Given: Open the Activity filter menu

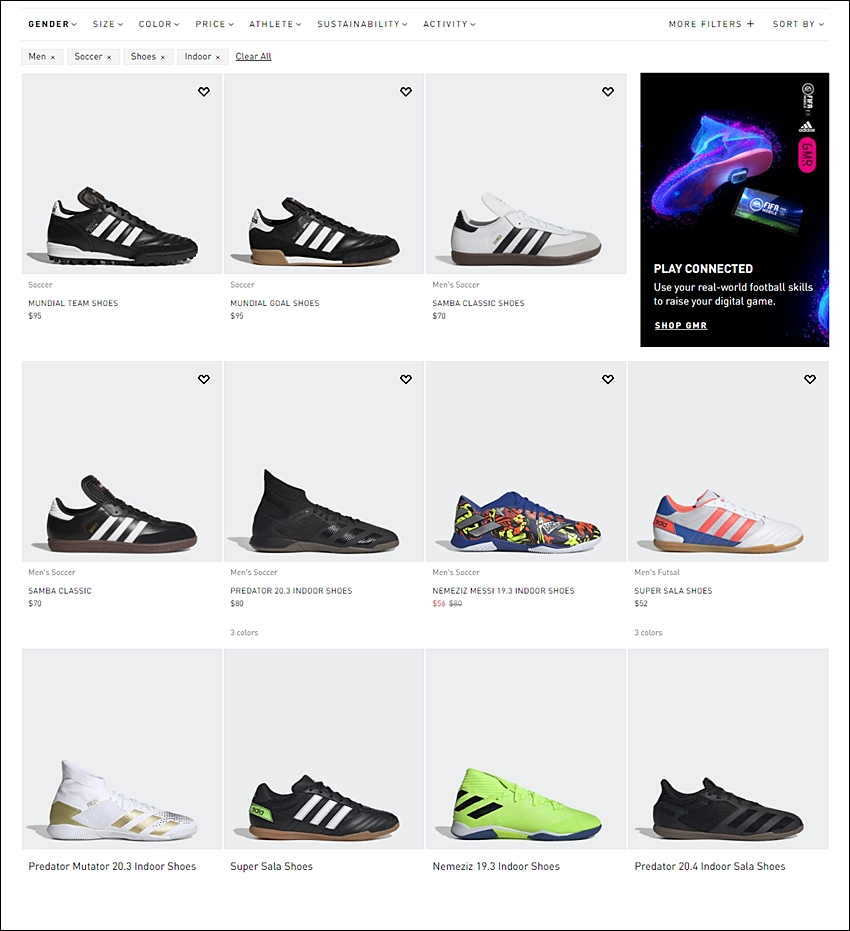Looking at the screenshot, I should [x=449, y=24].
